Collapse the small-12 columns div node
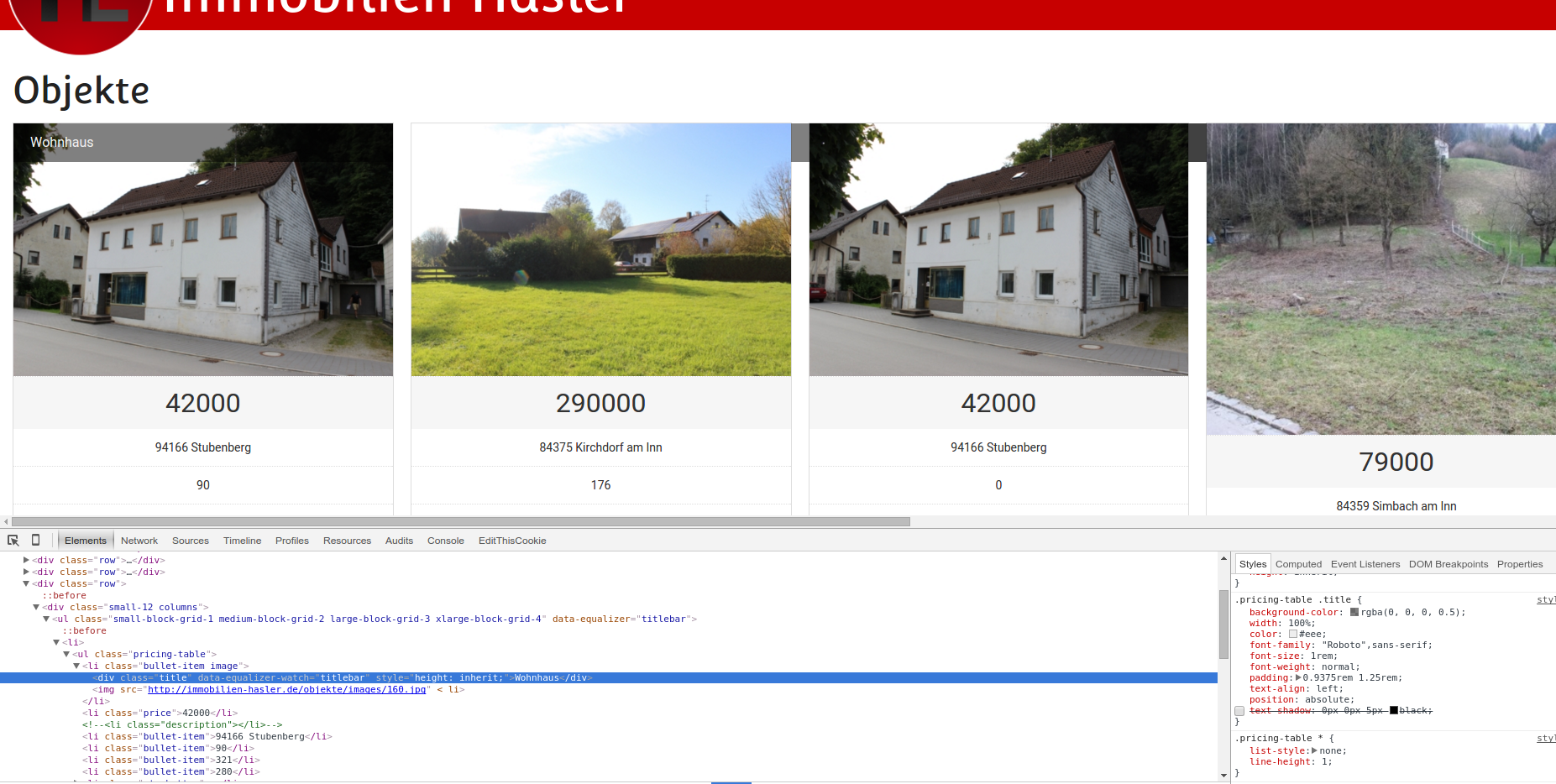 36,607
